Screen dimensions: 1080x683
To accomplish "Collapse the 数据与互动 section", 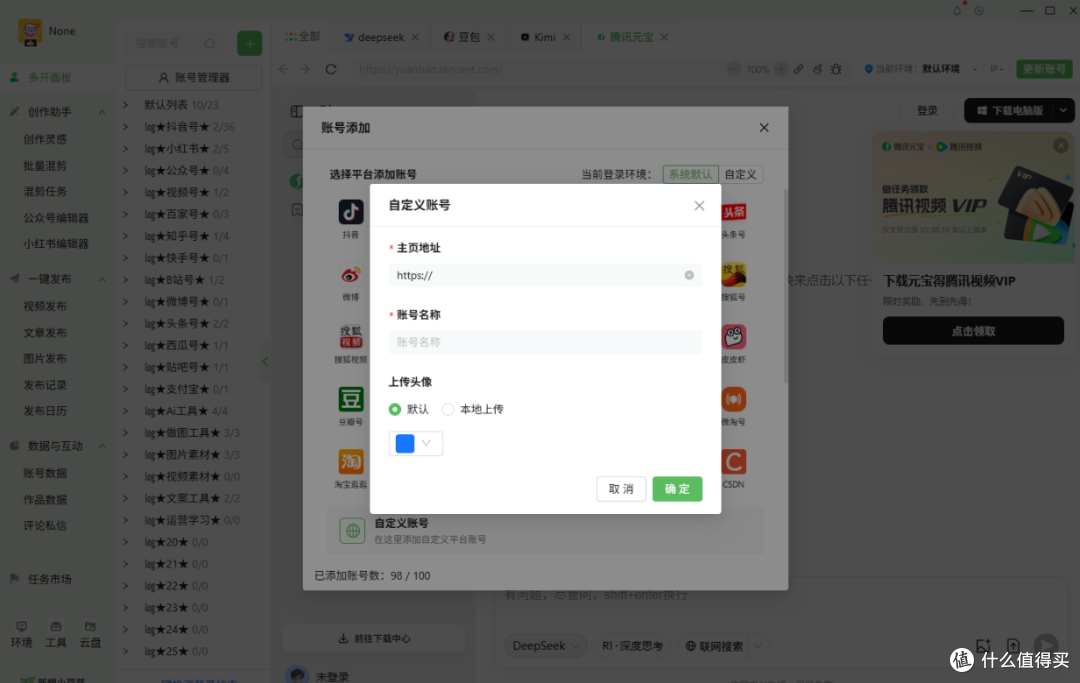I will pos(102,446).
